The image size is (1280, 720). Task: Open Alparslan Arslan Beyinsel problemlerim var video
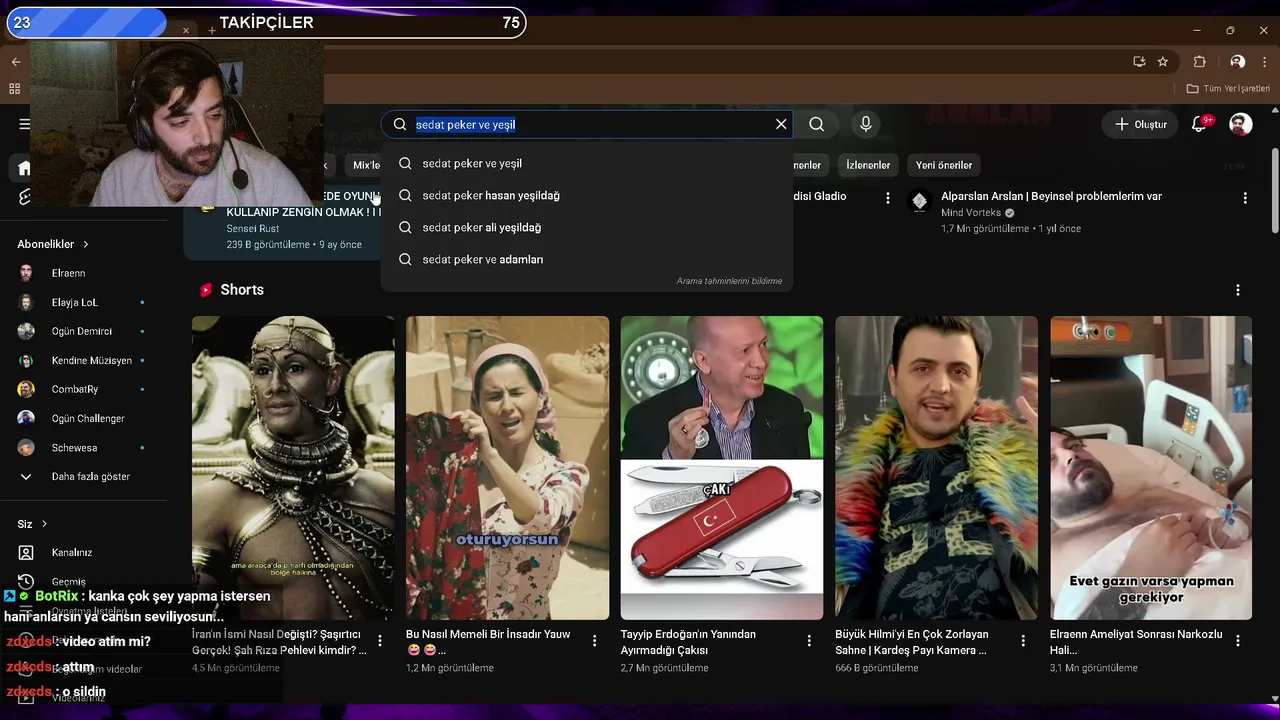(1051, 196)
